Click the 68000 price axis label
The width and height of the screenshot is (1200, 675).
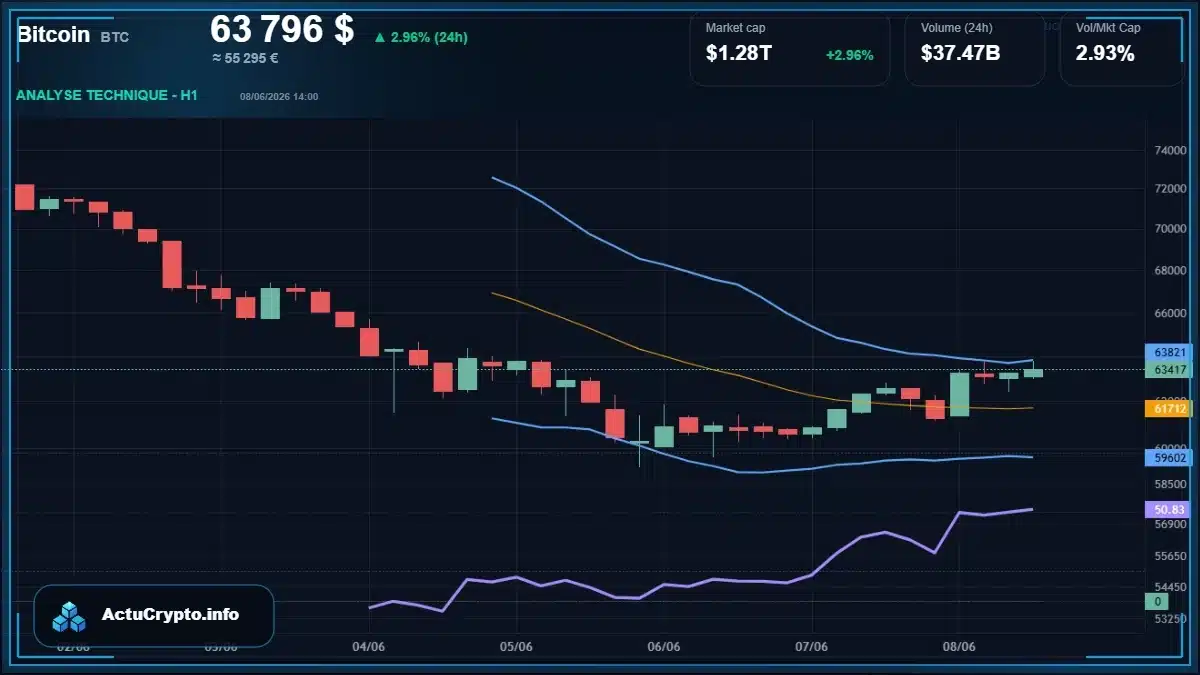(x=1169, y=270)
